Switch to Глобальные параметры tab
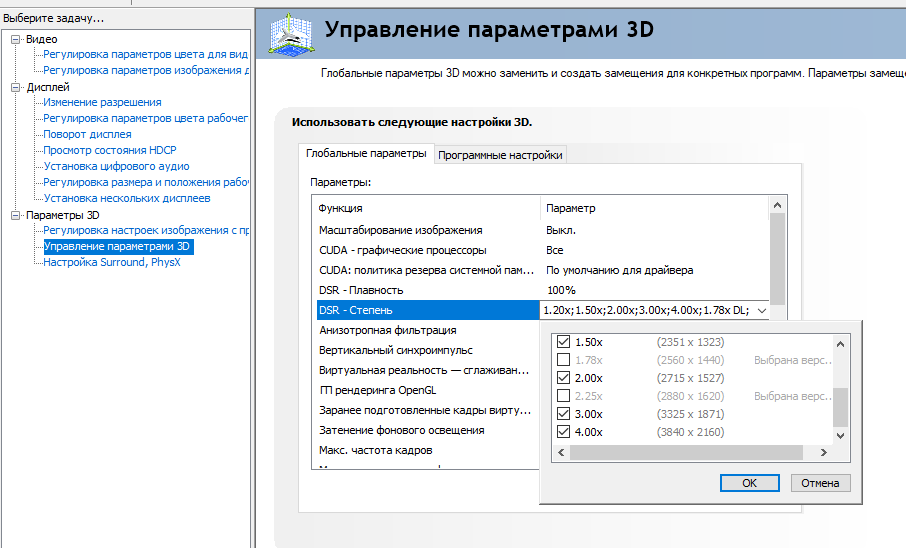Viewport: 906px width, 548px height. click(366, 154)
